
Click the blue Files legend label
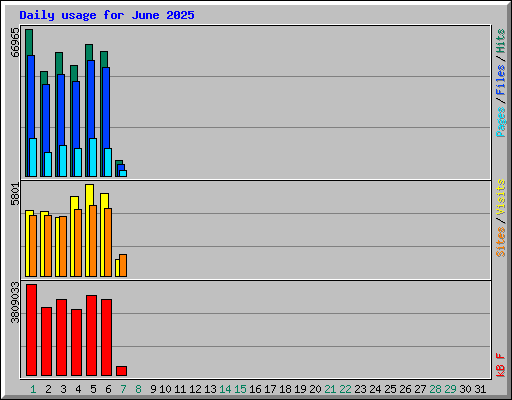501,80
